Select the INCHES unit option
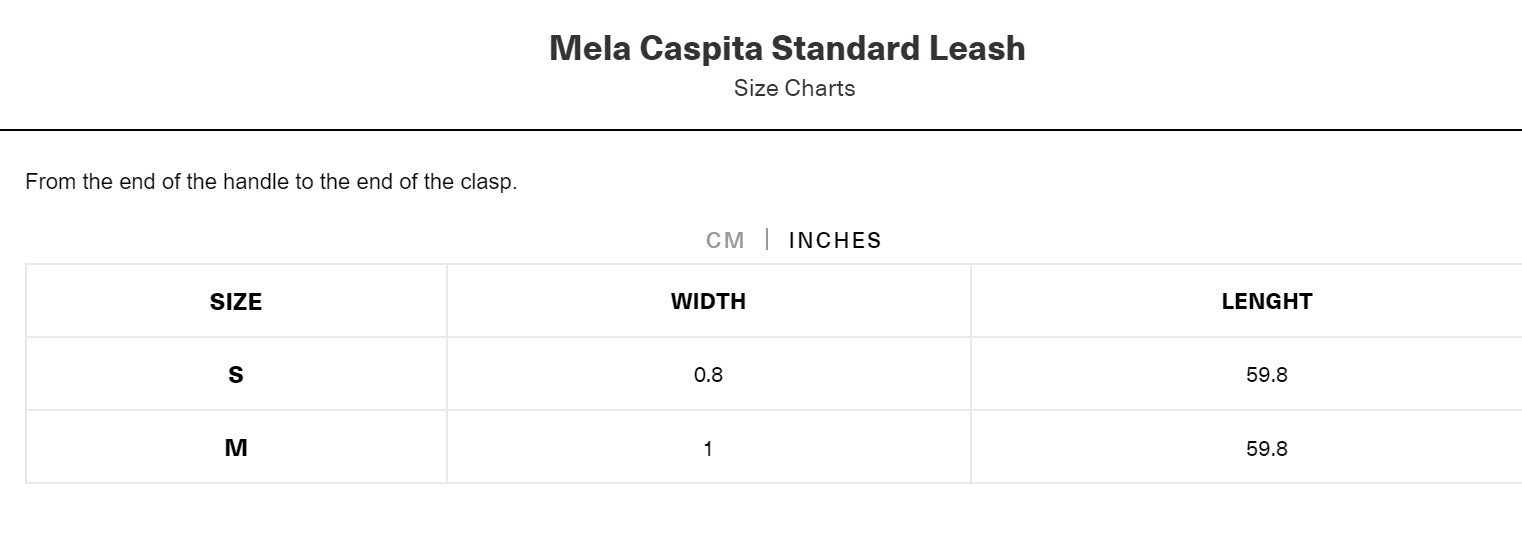This screenshot has height=541, width=1522. (x=835, y=240)
